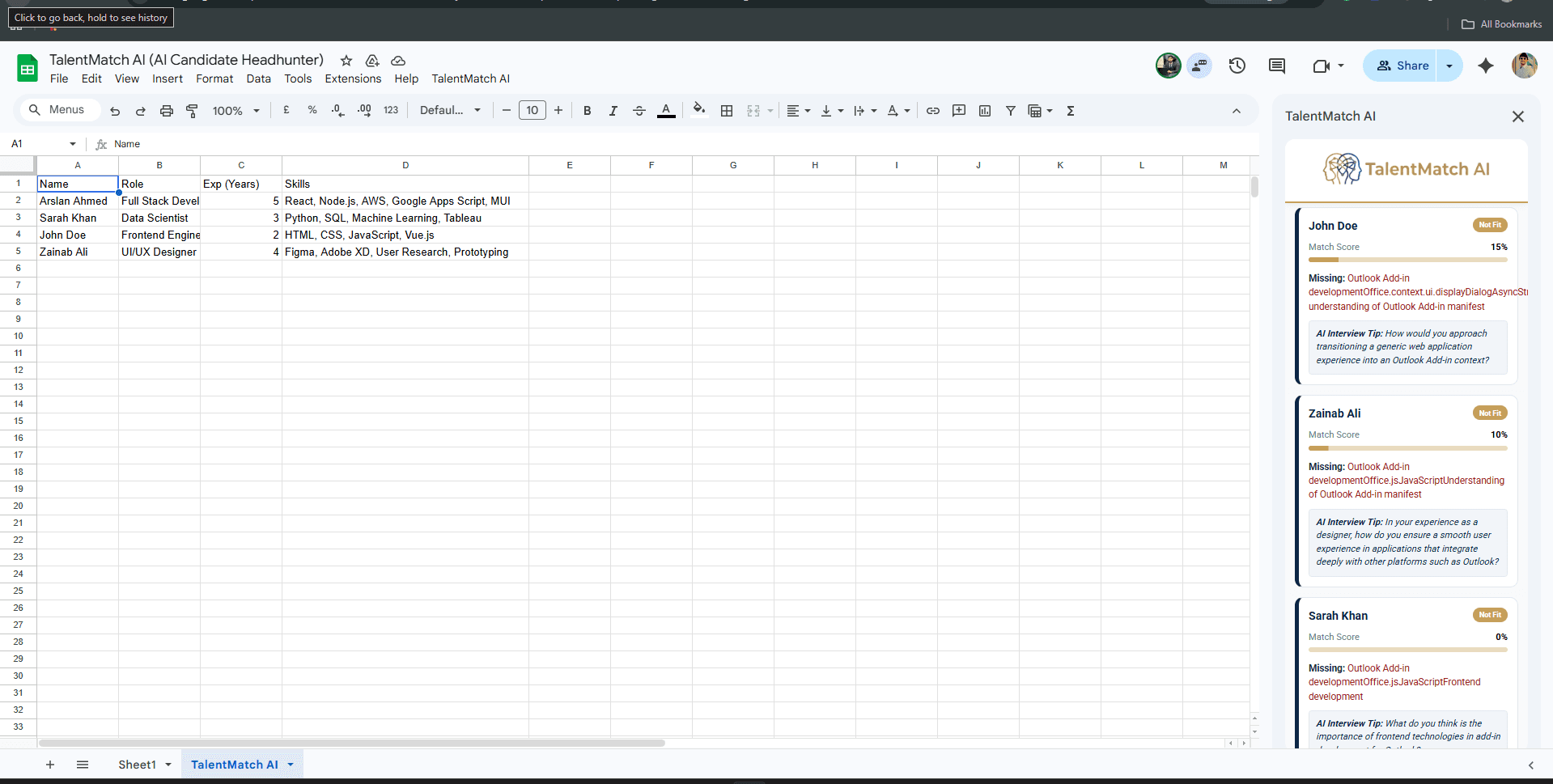Image resolution: width=1553 pixels, height=784 pixels.
Task: Open vertical align dropdown
Action: [832, 111]
